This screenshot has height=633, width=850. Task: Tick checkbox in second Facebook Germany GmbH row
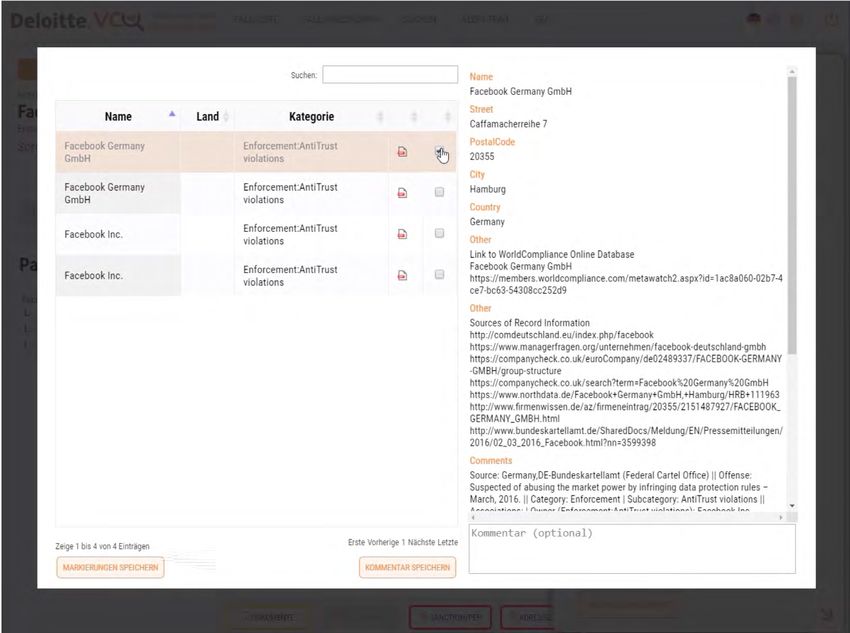click(x=439, y=192)
